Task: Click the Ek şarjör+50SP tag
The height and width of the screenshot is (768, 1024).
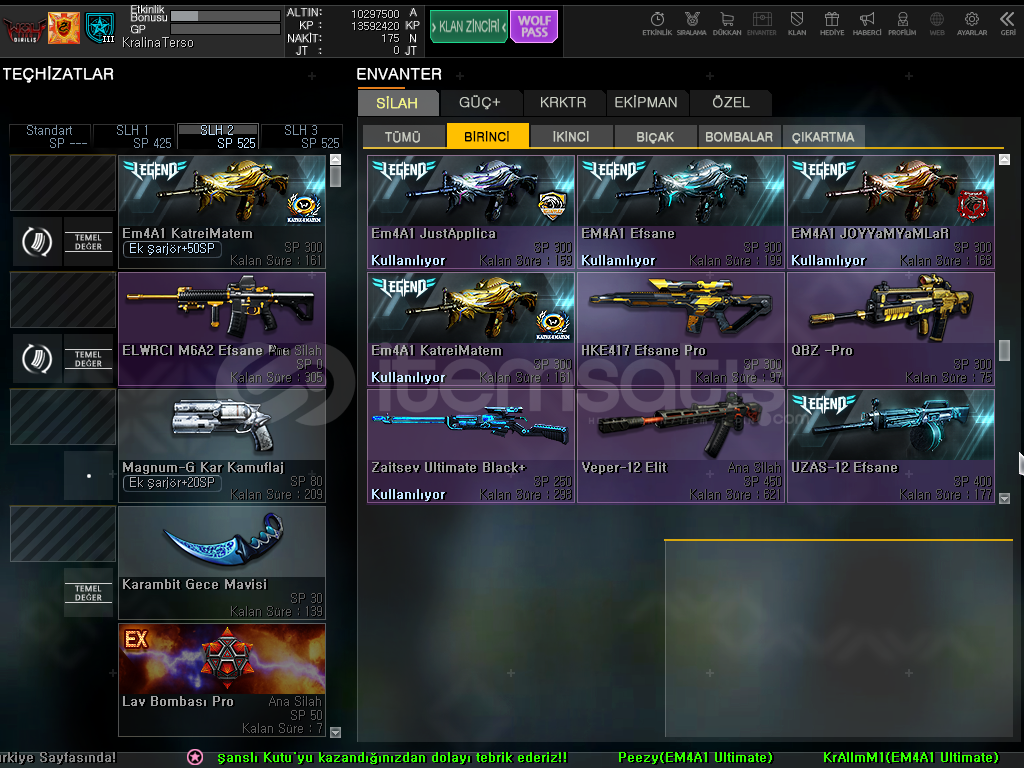Action: coord(172,249)
